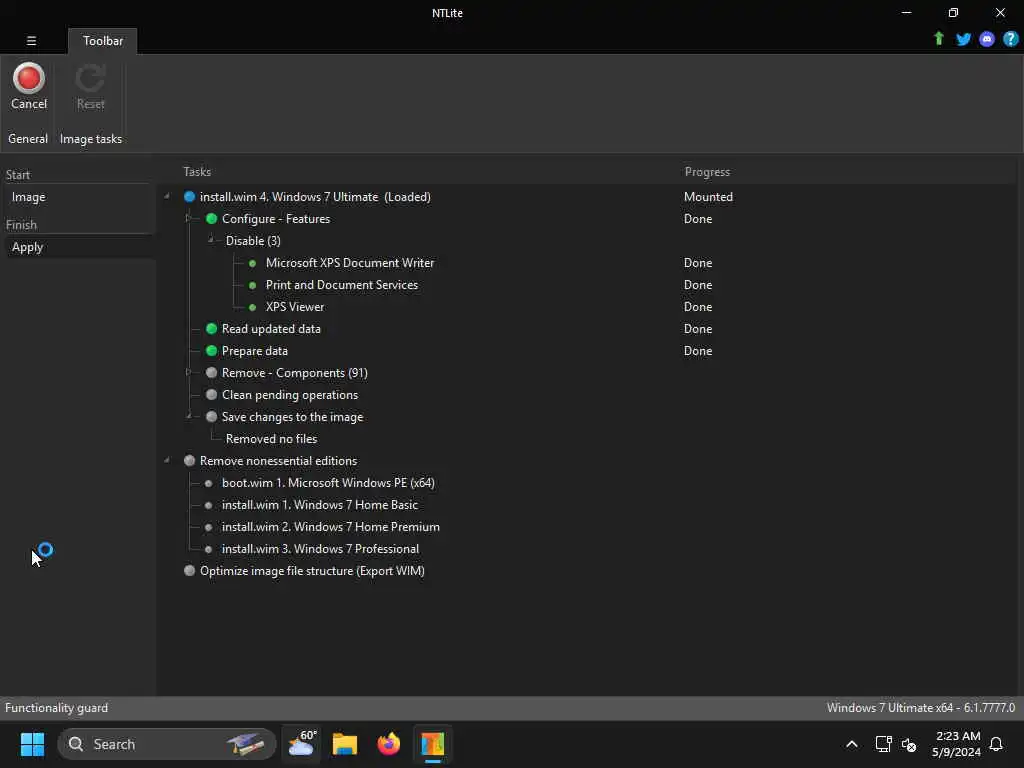Click the taskbar Search box
The height and width of the screenshot is (768, 1024).
(167, 744)
